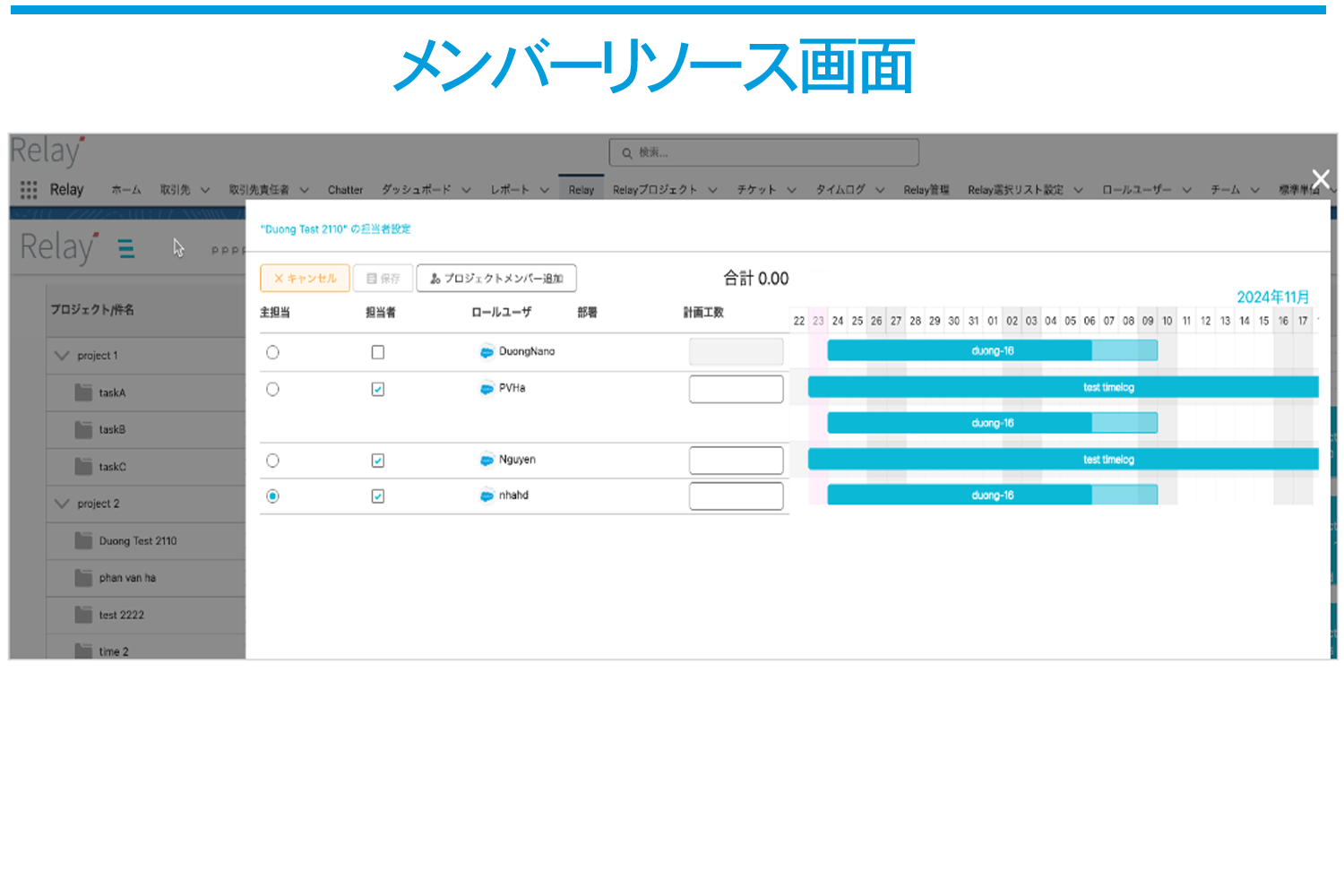
Task: Click the app launcher grid icon
Action: (29, 190)
